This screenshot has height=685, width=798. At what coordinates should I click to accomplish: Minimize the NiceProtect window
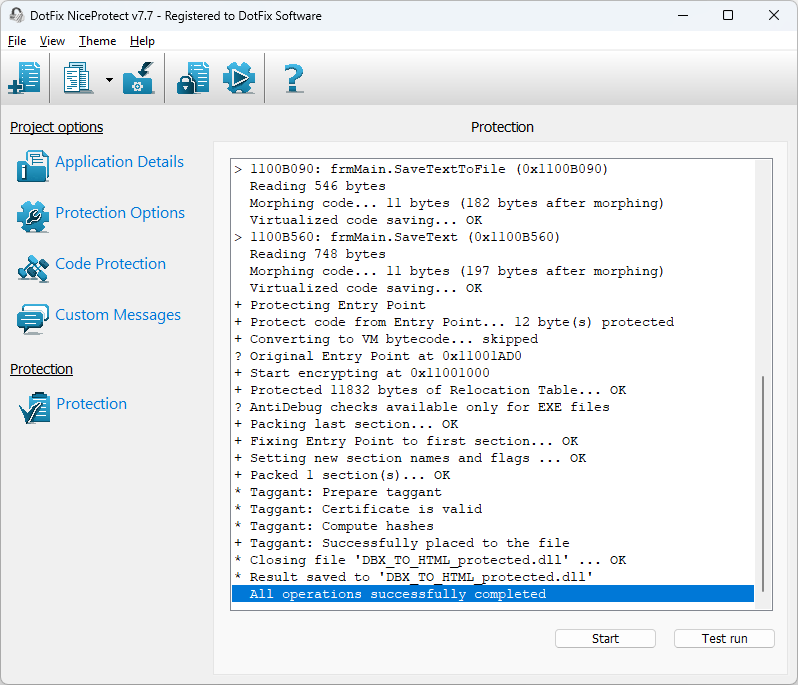tap(683, 15)
